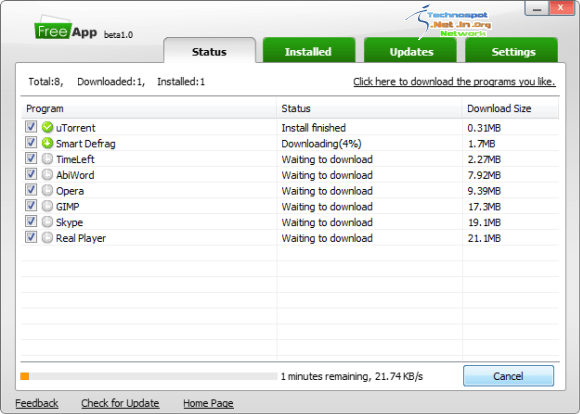580x414 pixels.
Task: Untick the Real Player checkbox
Action: (x=31, y=237)
